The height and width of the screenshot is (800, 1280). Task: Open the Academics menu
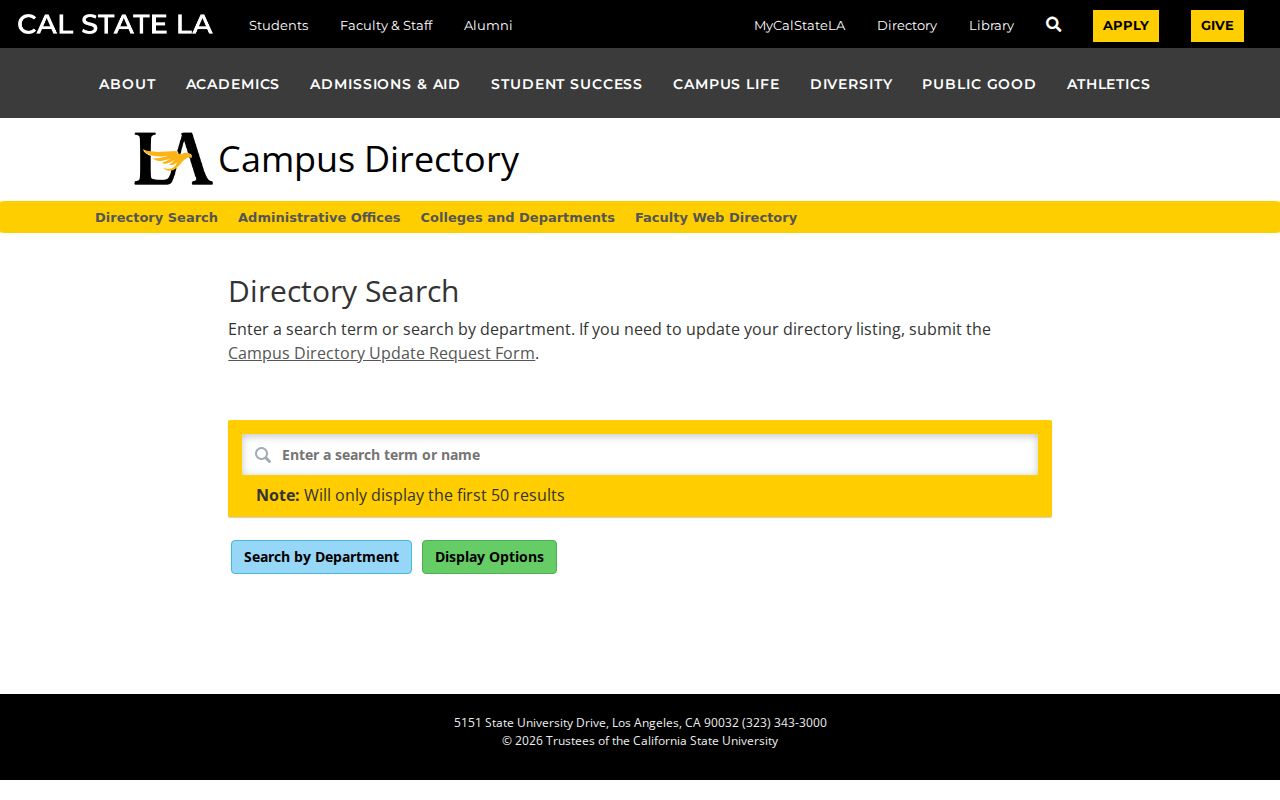[233, 84]
